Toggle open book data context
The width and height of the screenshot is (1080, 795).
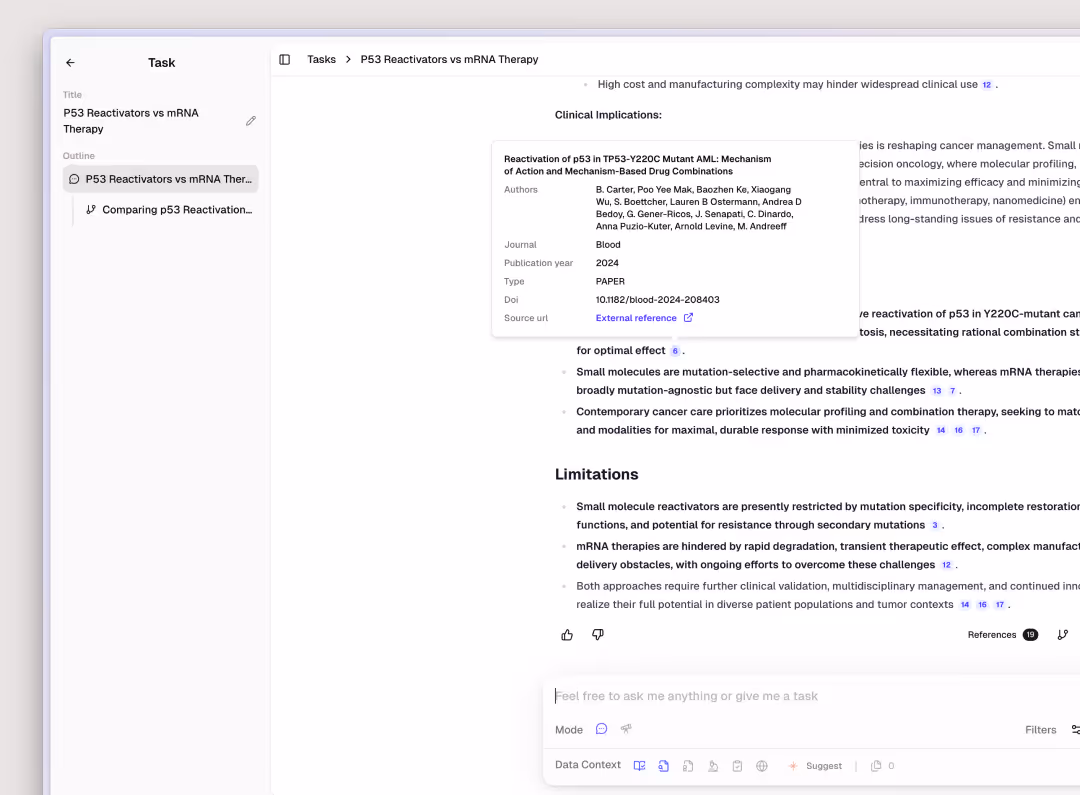point(639,765)
